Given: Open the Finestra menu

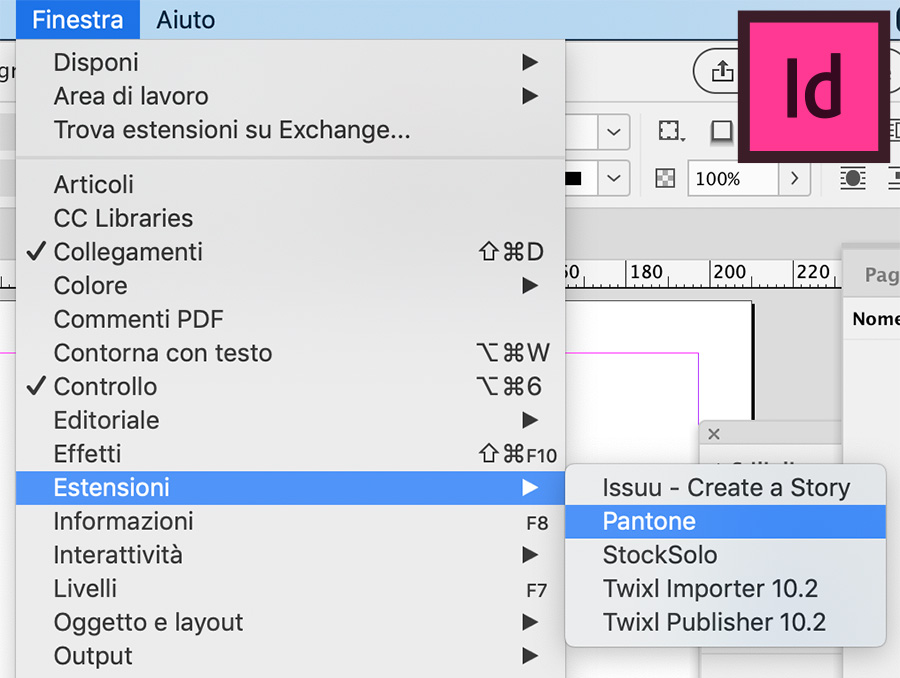Looking at the screenshot, I should 77,20.
